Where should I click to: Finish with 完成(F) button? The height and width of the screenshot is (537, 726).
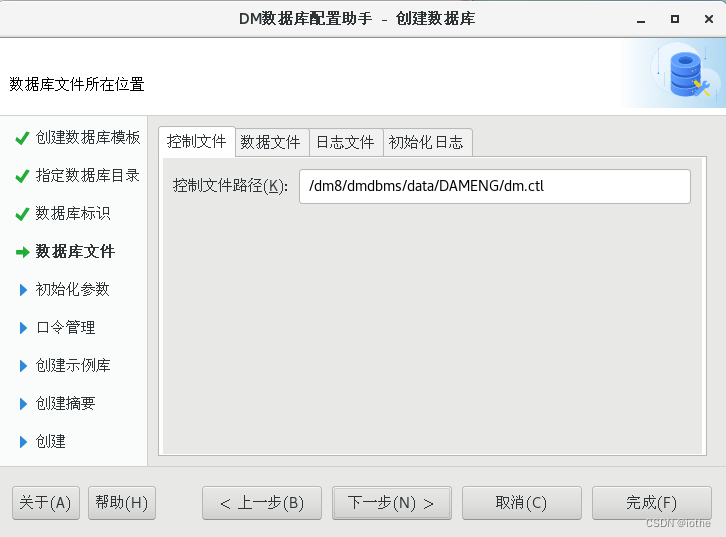[652, 503]
